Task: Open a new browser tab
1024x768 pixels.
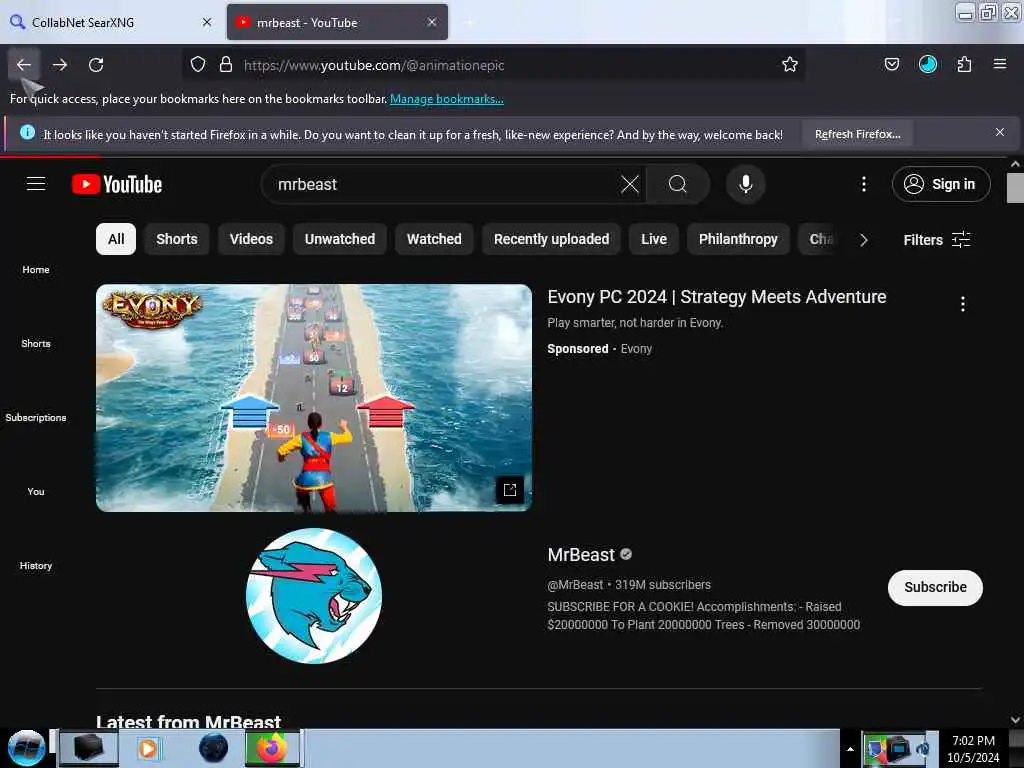Action: tap(469, 22)
